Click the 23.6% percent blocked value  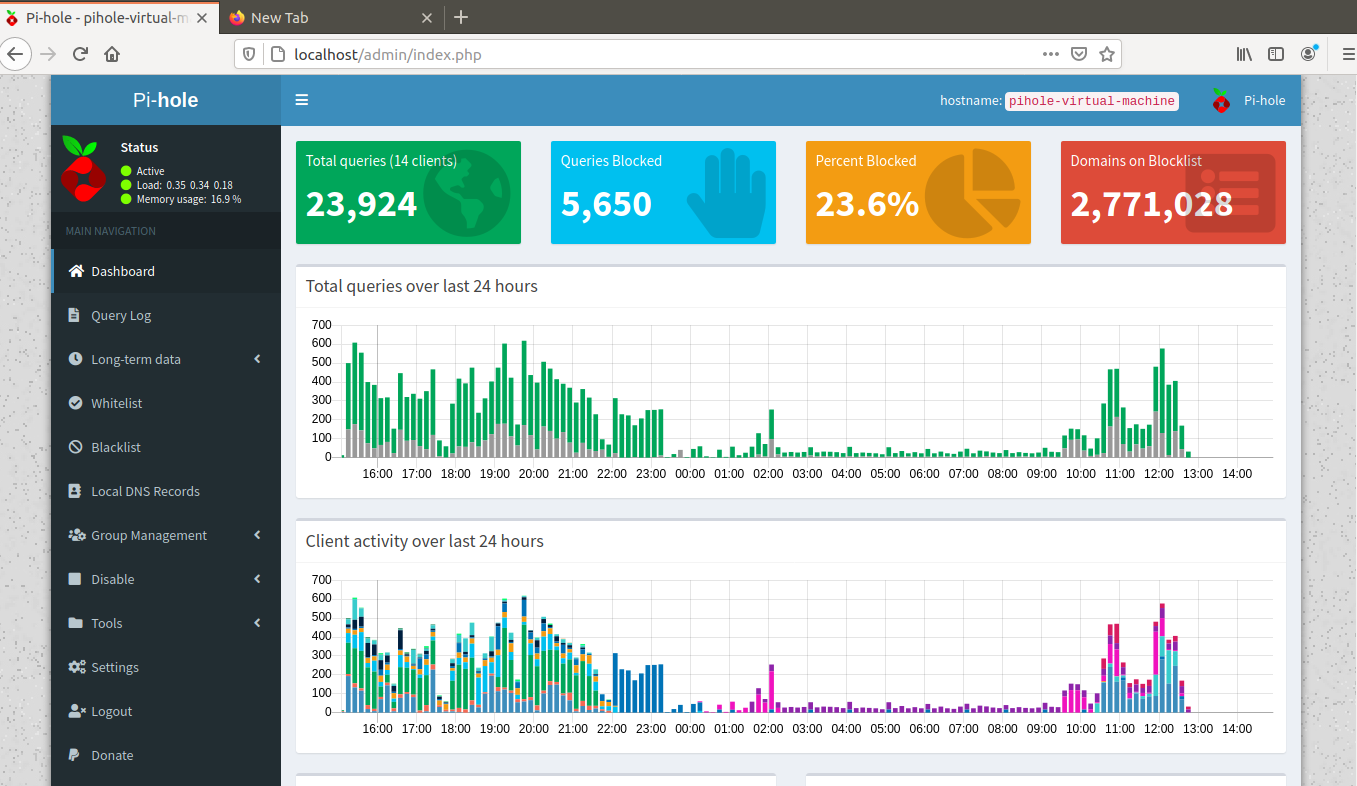(x=867, y=204)
